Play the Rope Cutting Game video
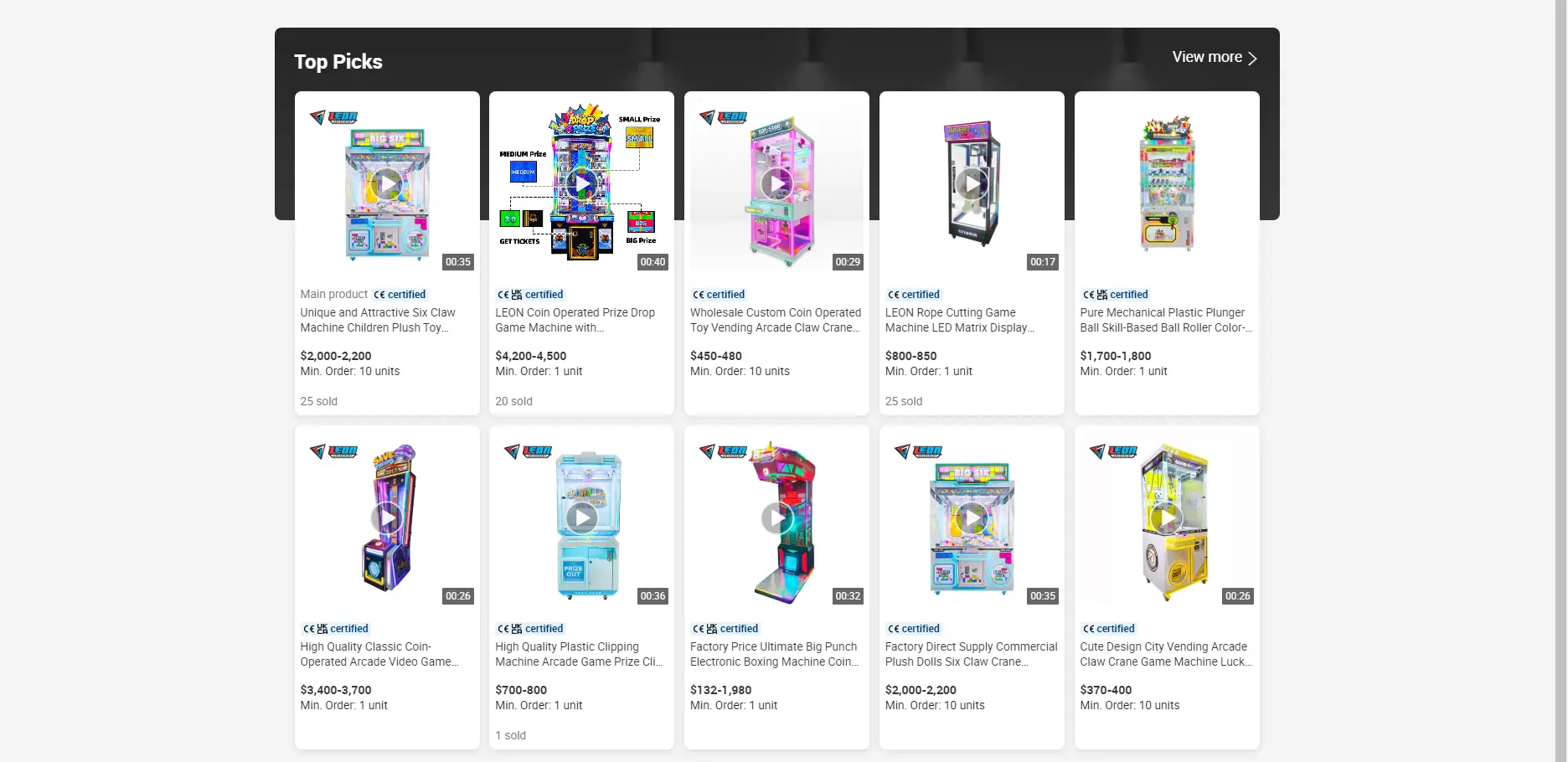This screenshot has height=762, width=1568. (972, 183)
